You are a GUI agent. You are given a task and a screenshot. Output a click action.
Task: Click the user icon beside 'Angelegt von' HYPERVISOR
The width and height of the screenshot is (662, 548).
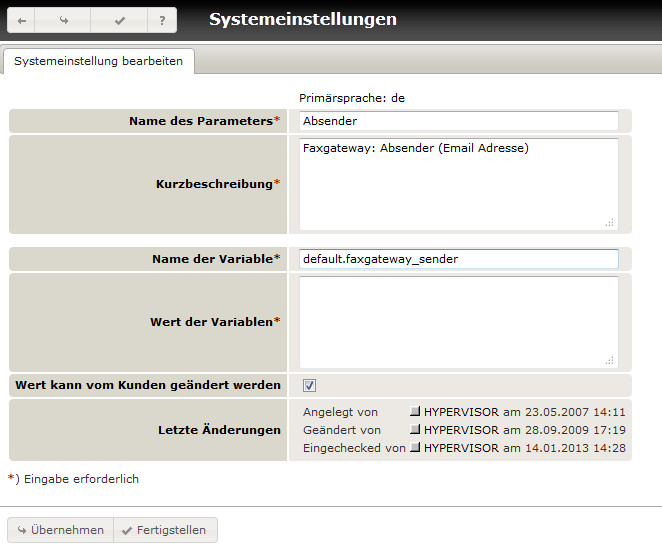416,411
